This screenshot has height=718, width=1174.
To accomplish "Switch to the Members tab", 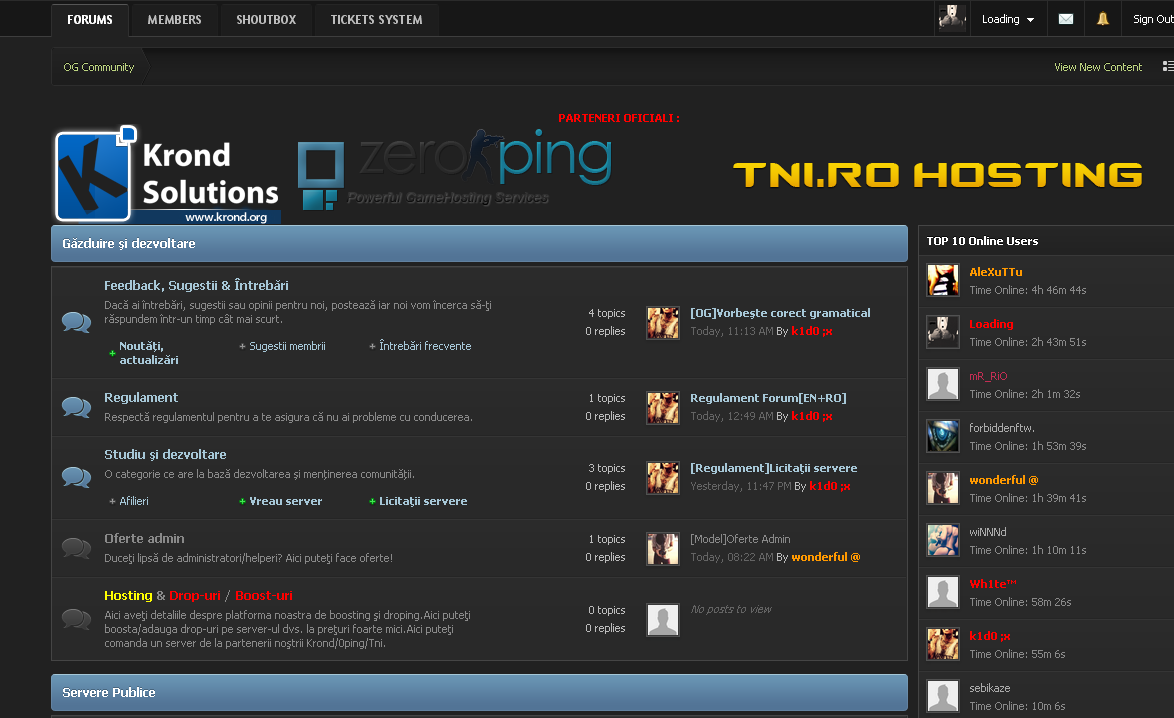I will click(174, 19).
